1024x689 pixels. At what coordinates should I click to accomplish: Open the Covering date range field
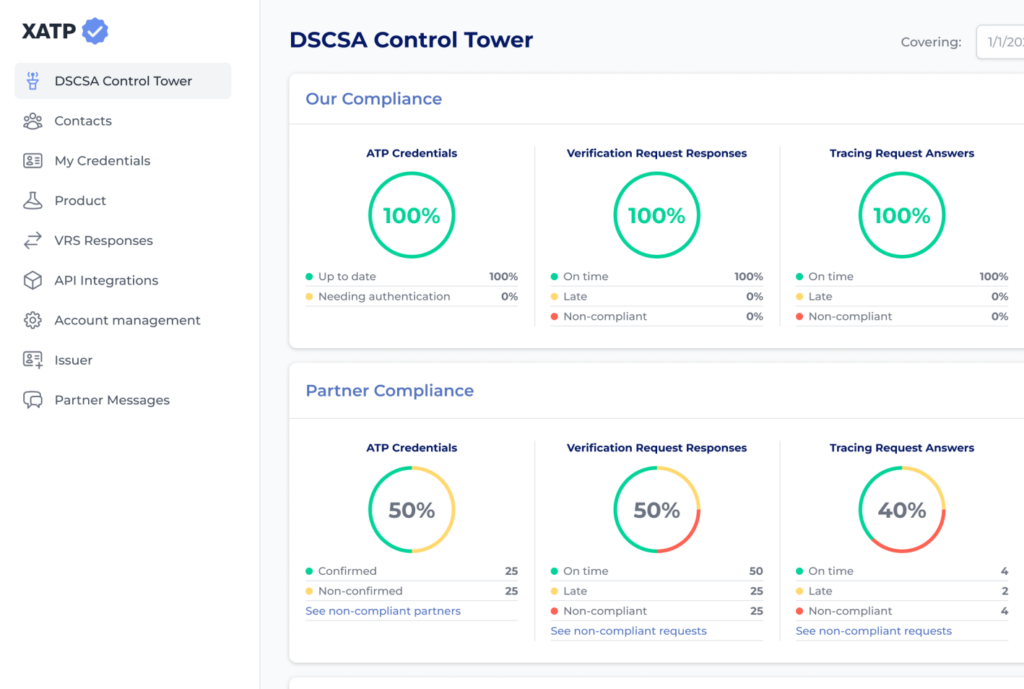pos(1000,42)
